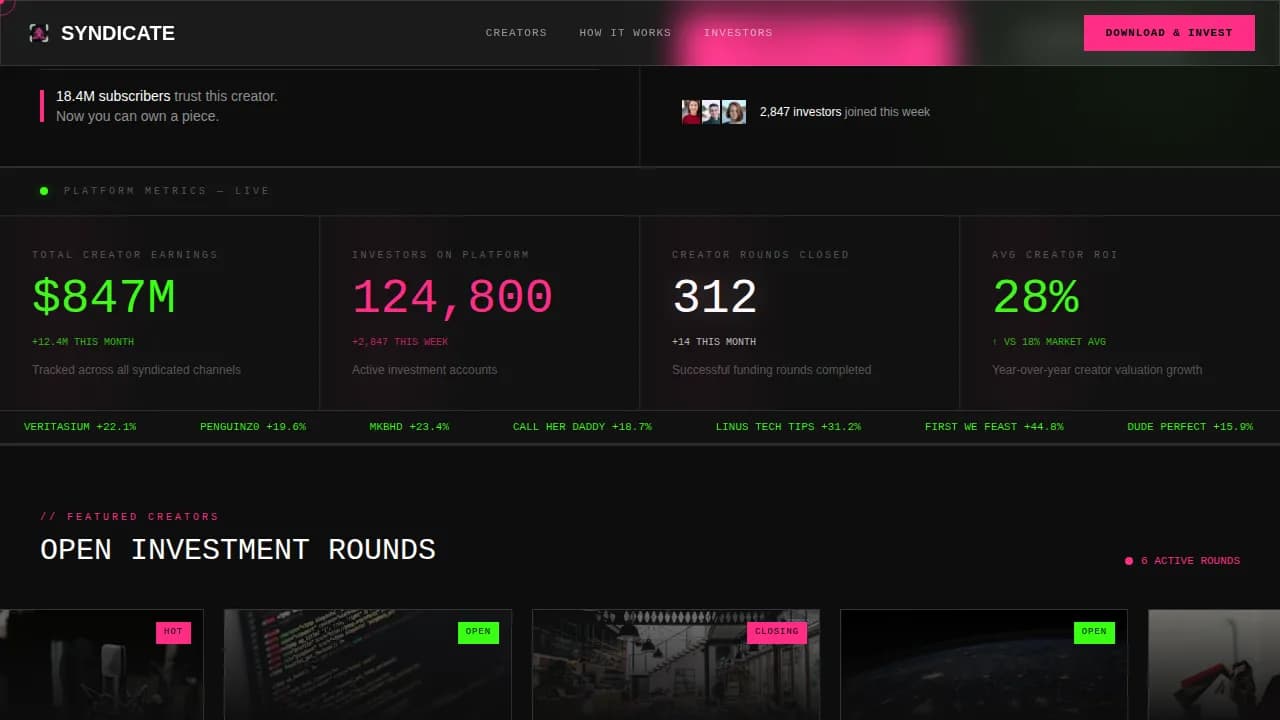
Task: Click the Download & Invest button
Action: coord(1169,33)
